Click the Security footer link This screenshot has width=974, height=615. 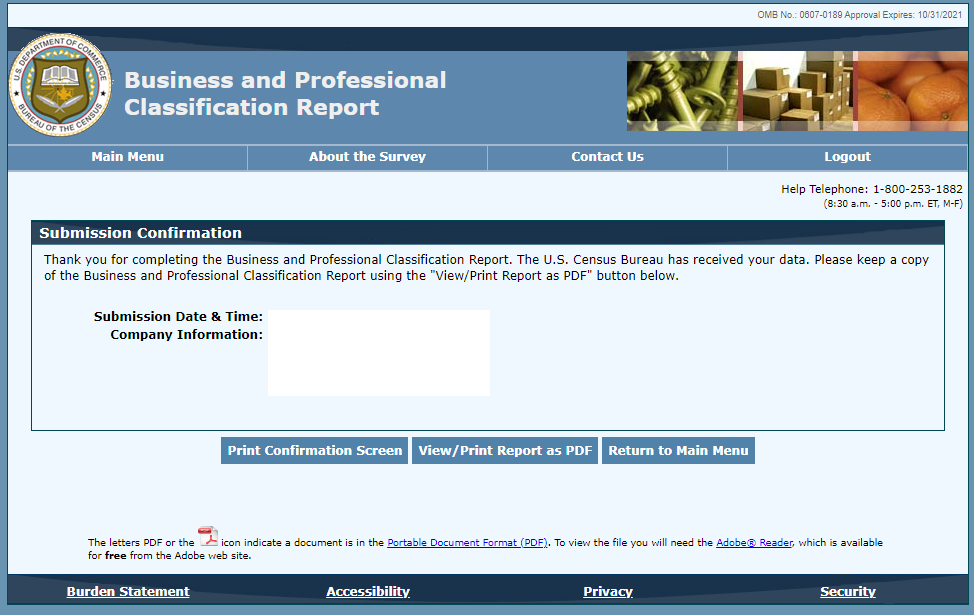(848, 592)
